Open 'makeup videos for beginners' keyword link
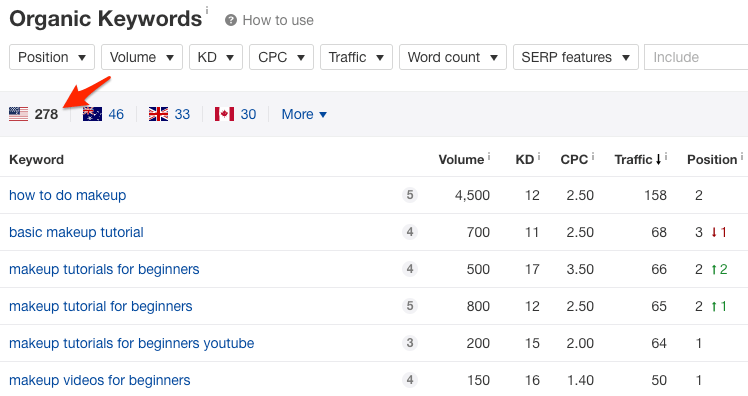Viewport: 748px width, 396px height. click(100, 380)
